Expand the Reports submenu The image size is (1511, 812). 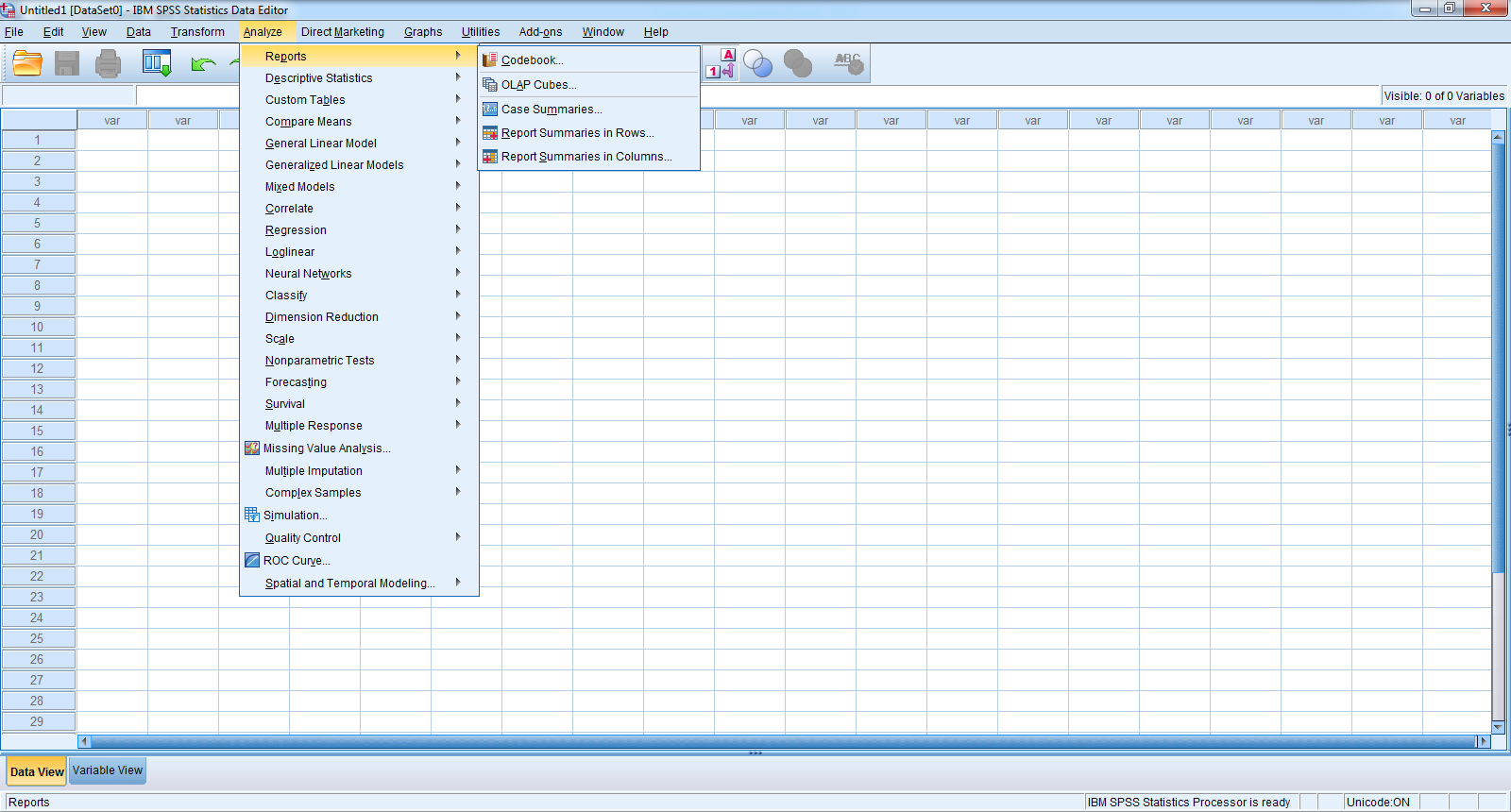(359, 57)
